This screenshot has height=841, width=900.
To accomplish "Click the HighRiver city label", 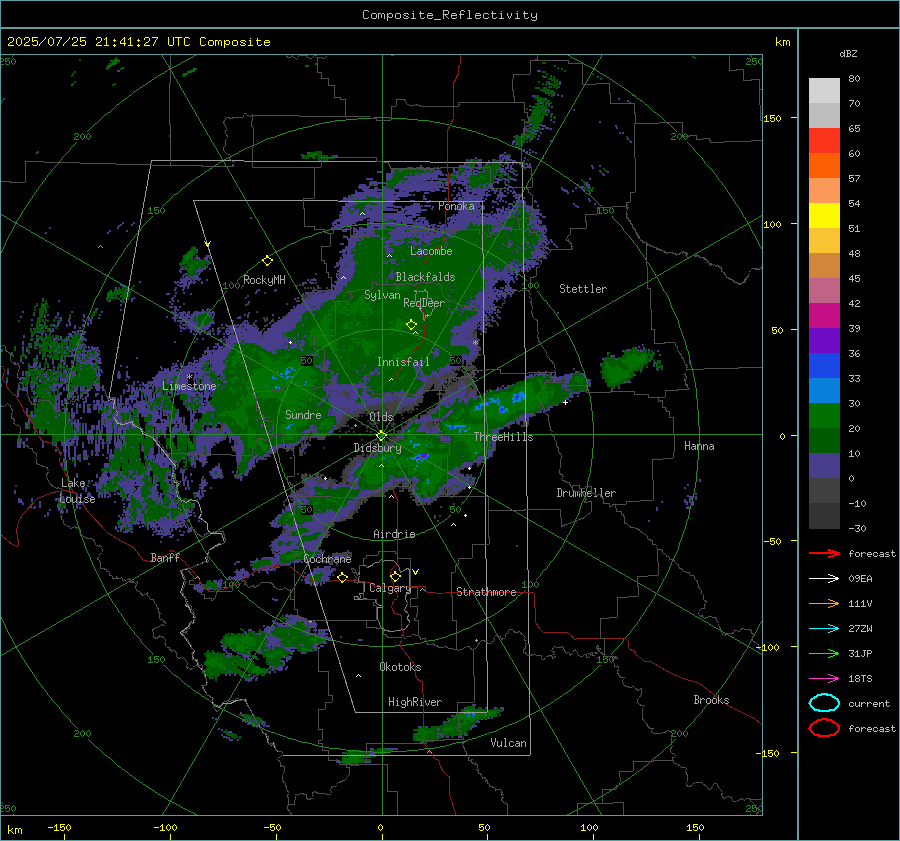I will (x=415, y=702).
